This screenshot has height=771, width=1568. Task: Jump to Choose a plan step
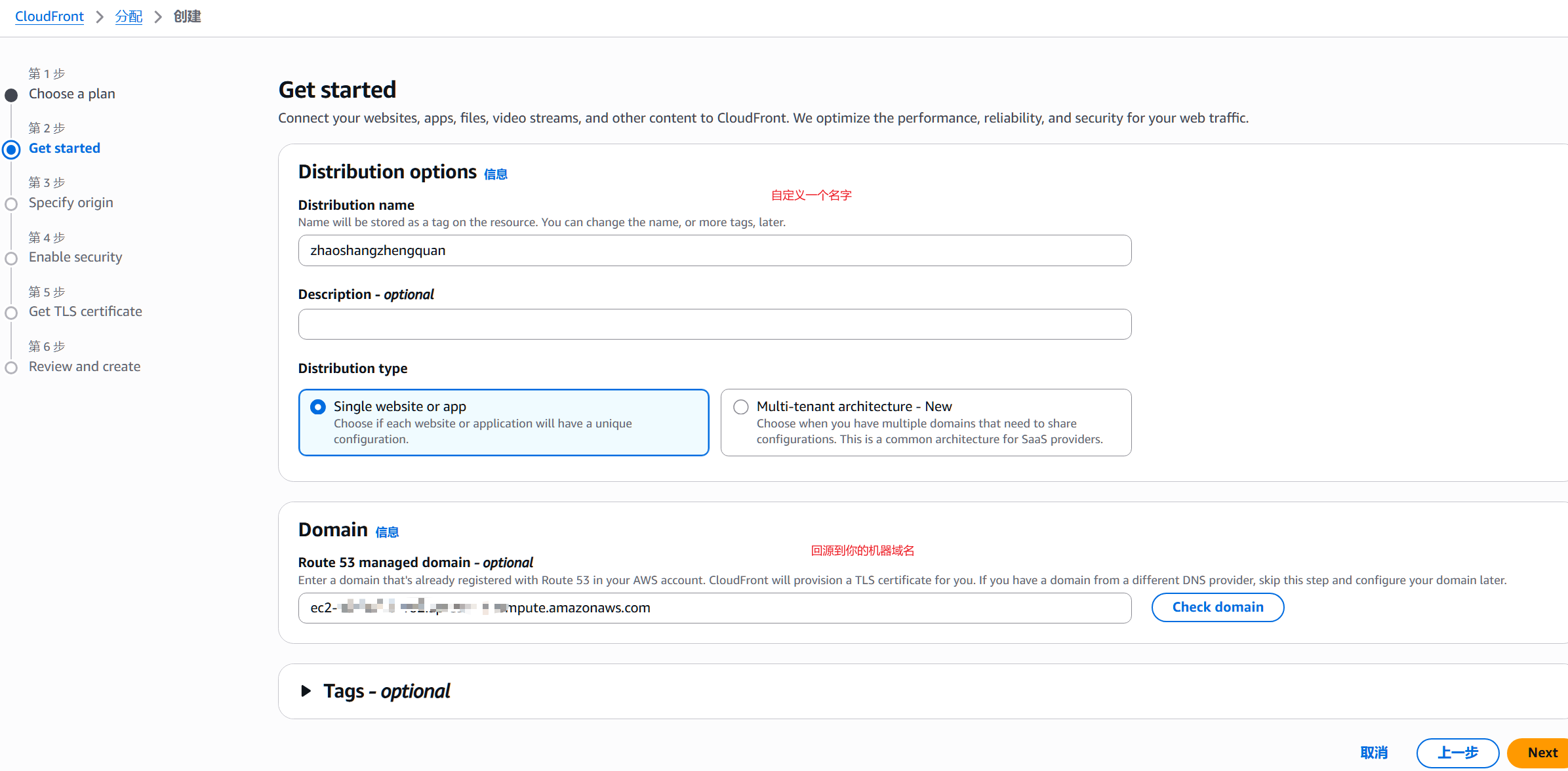(x=71, y=94)
